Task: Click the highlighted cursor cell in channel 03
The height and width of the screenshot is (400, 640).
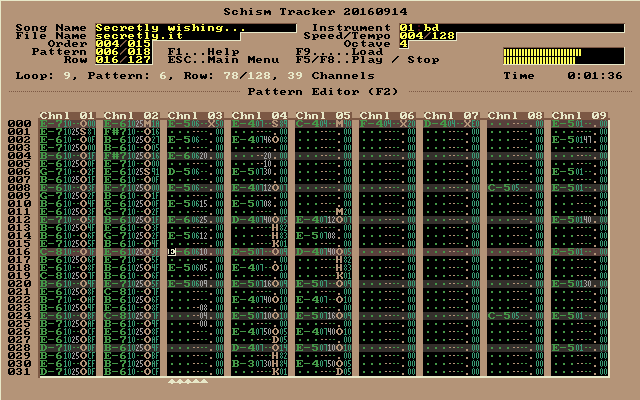Action: [172, 252]
